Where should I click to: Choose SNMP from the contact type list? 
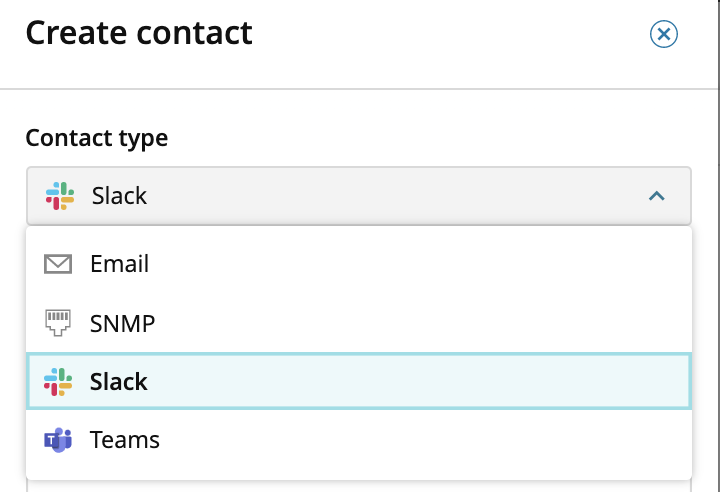(x=122, y=323)
